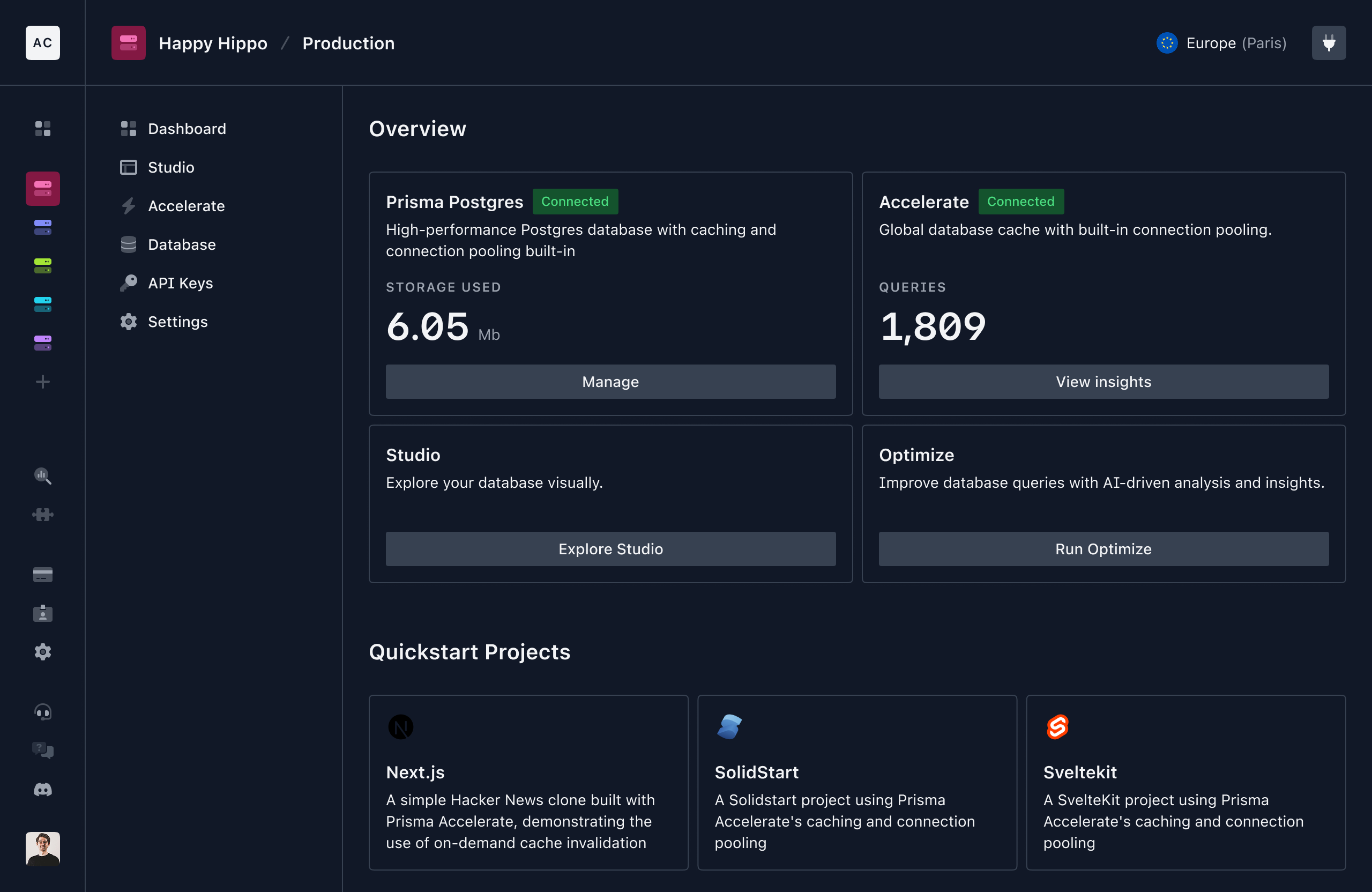Image resolution: width=1372 pixels, height=892 pixels.
Task: Open the plug connection icon button
Action: [x=1328, y=43]
